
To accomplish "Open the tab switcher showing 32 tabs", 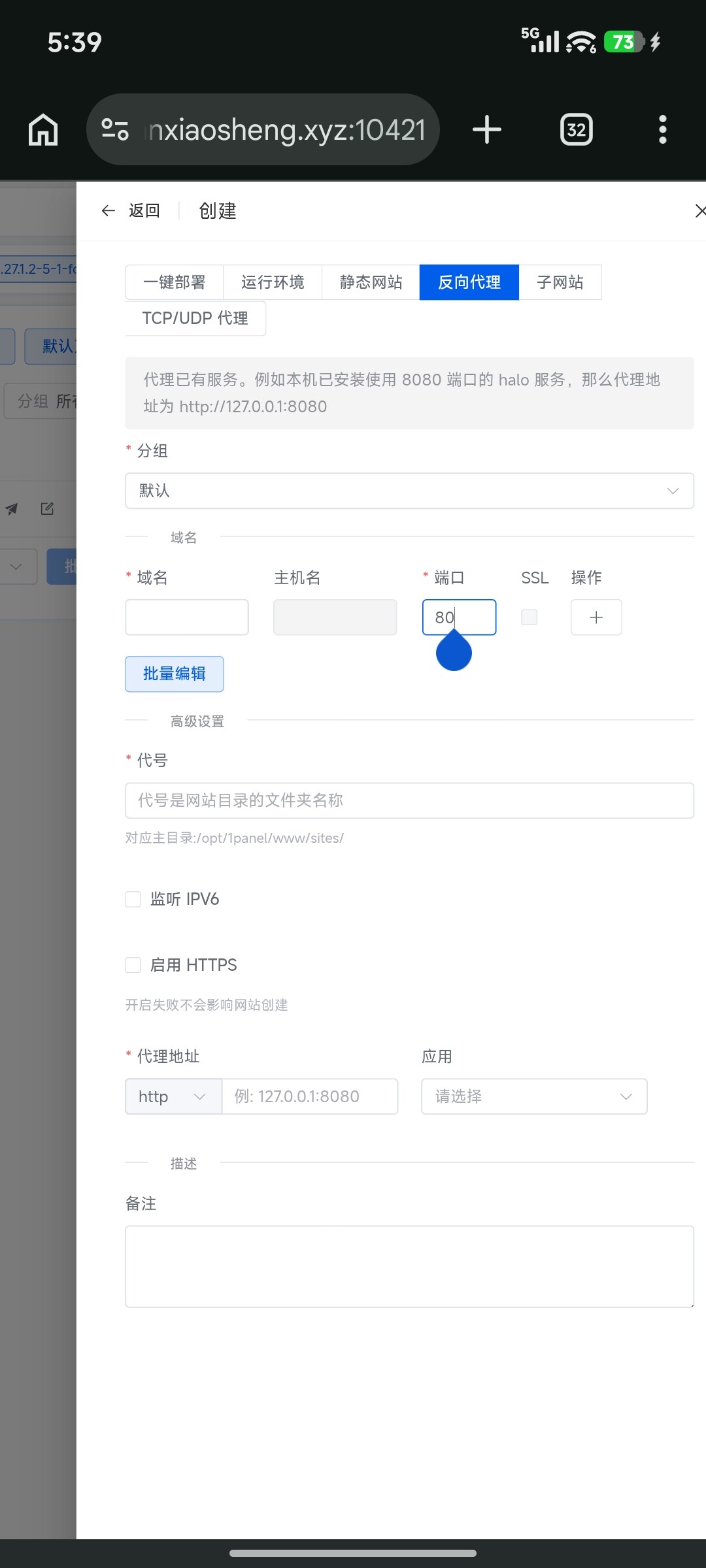I will [x=576, y=129].
